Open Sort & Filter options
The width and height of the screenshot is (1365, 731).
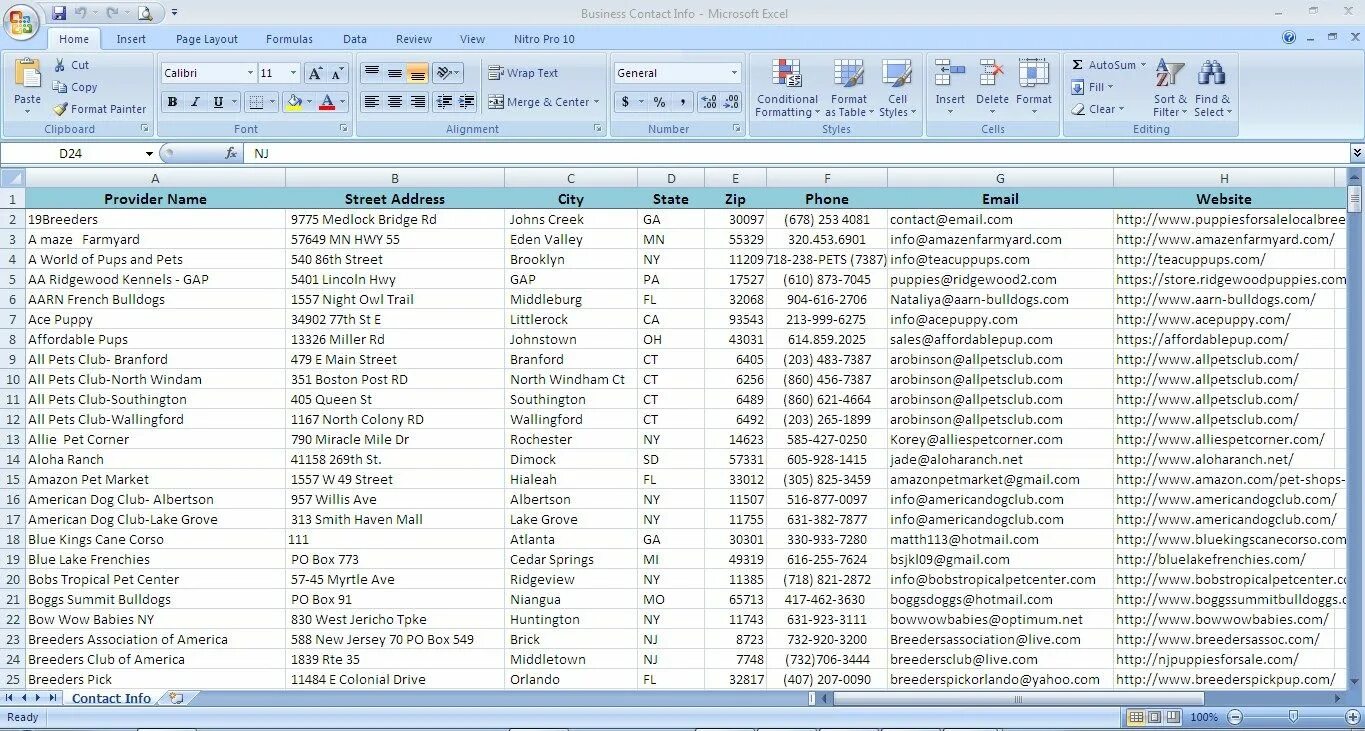coord(1169,88)
